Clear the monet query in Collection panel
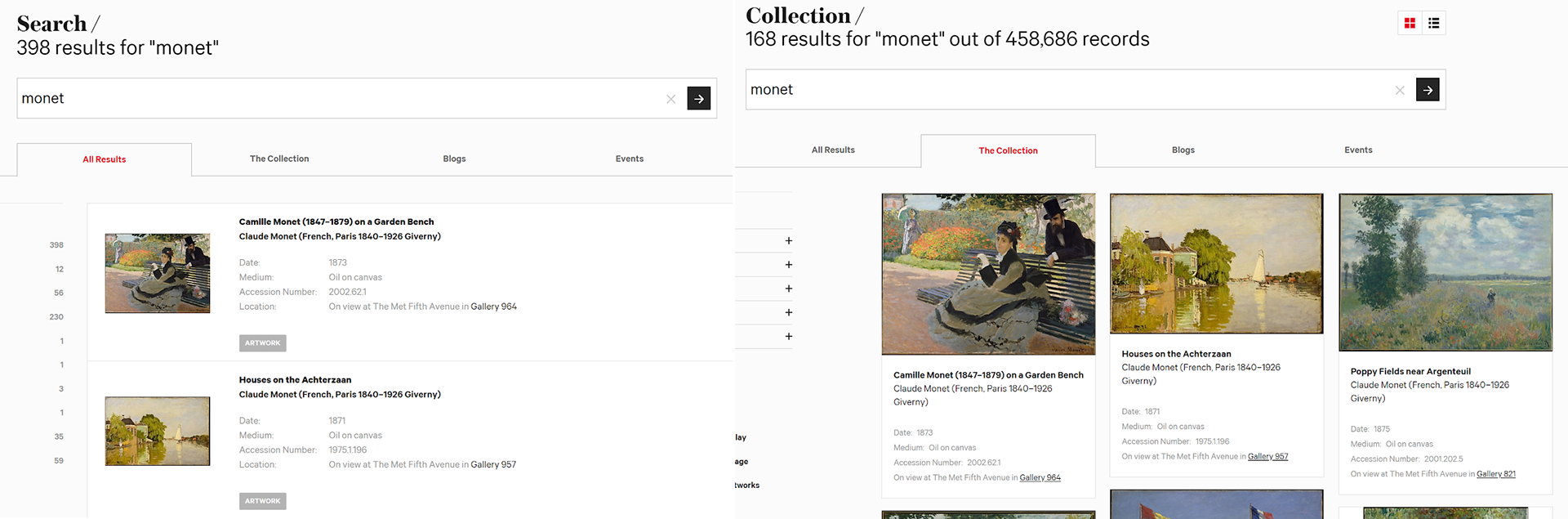 [x=1400, y=90]
